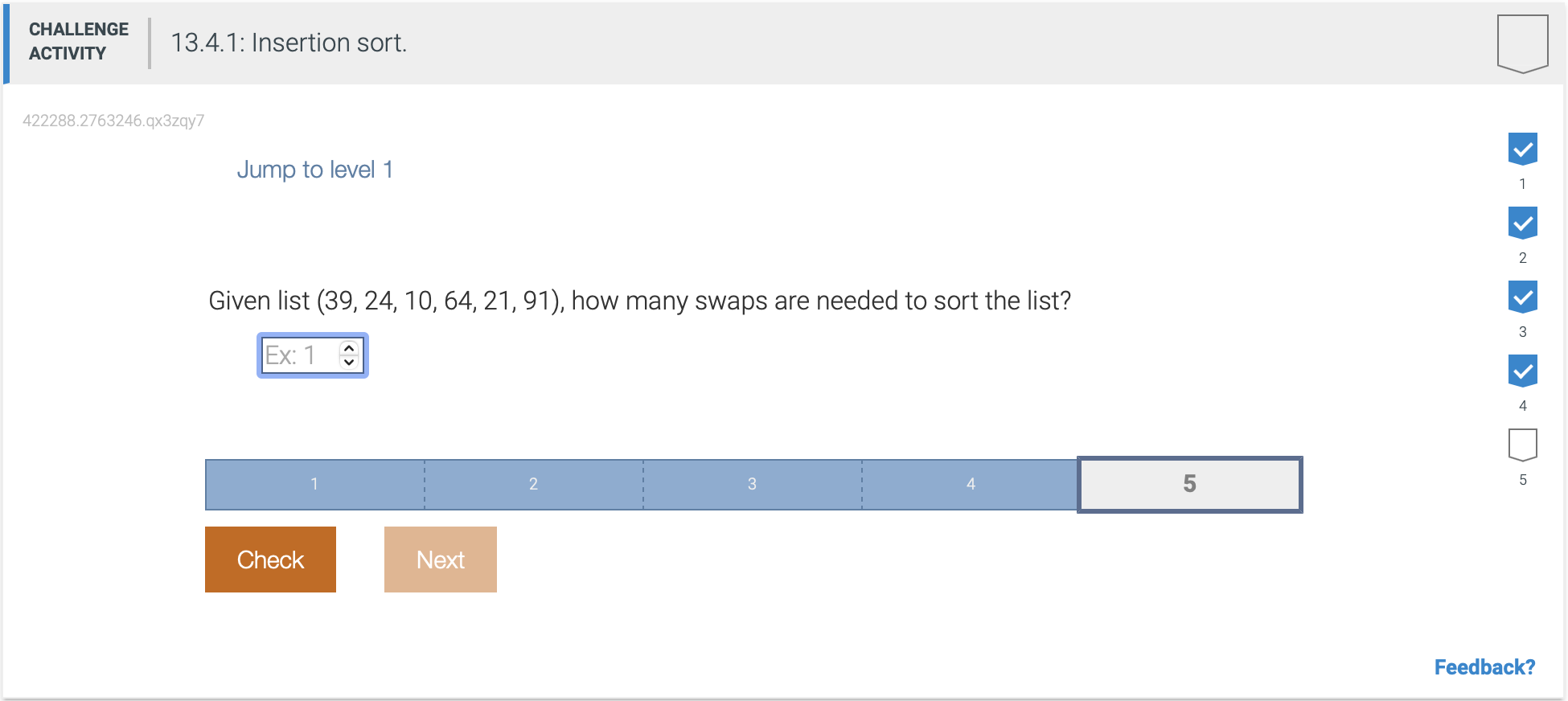
Task: Click the completed shield icon for level 1
Action: tap(1522, 148)
